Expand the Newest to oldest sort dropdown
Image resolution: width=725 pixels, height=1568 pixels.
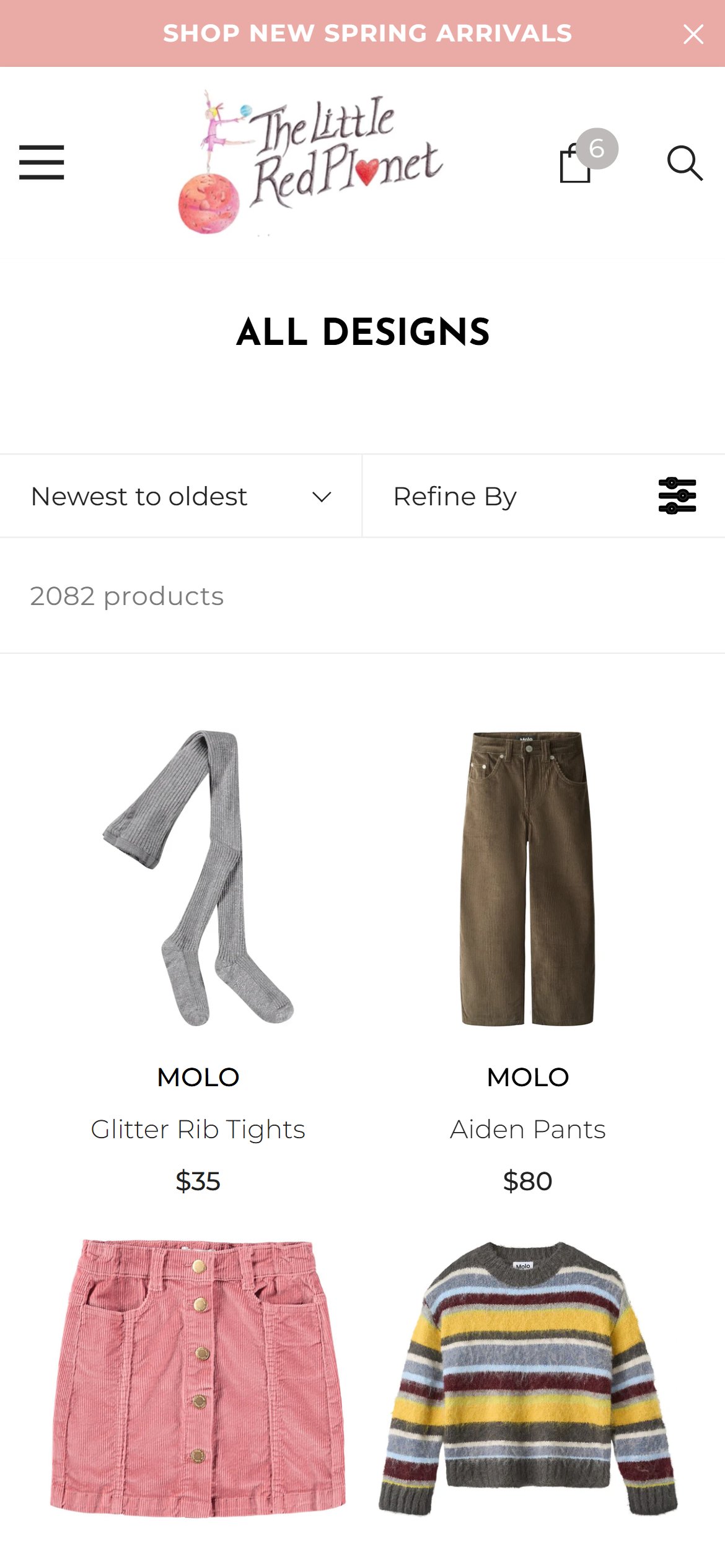click(180, 496)
